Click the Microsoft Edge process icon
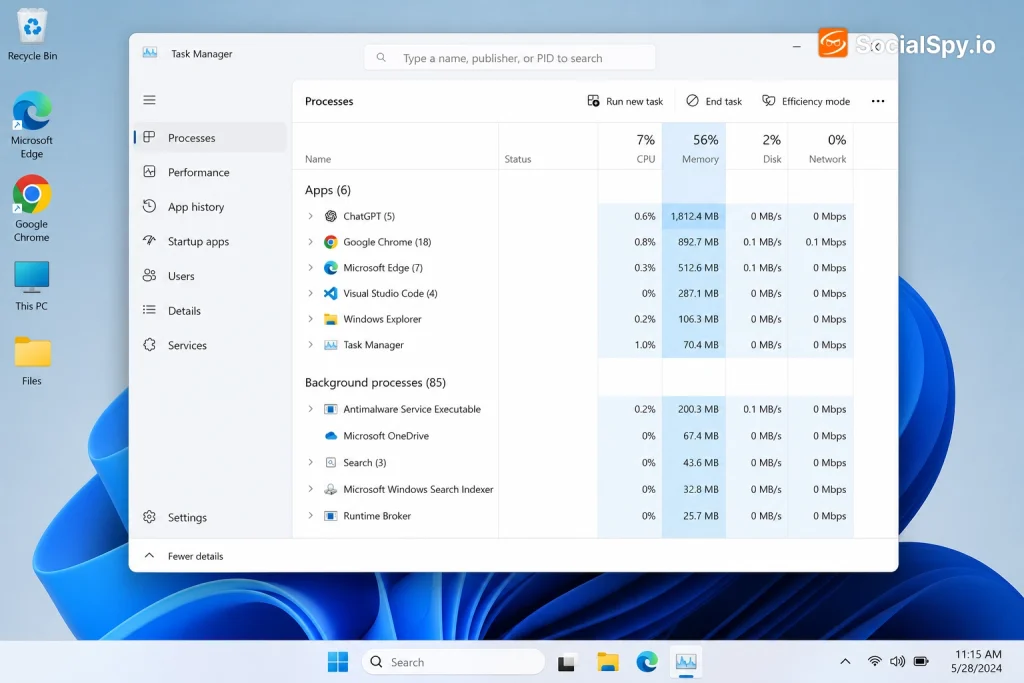 tap(330, 268)
